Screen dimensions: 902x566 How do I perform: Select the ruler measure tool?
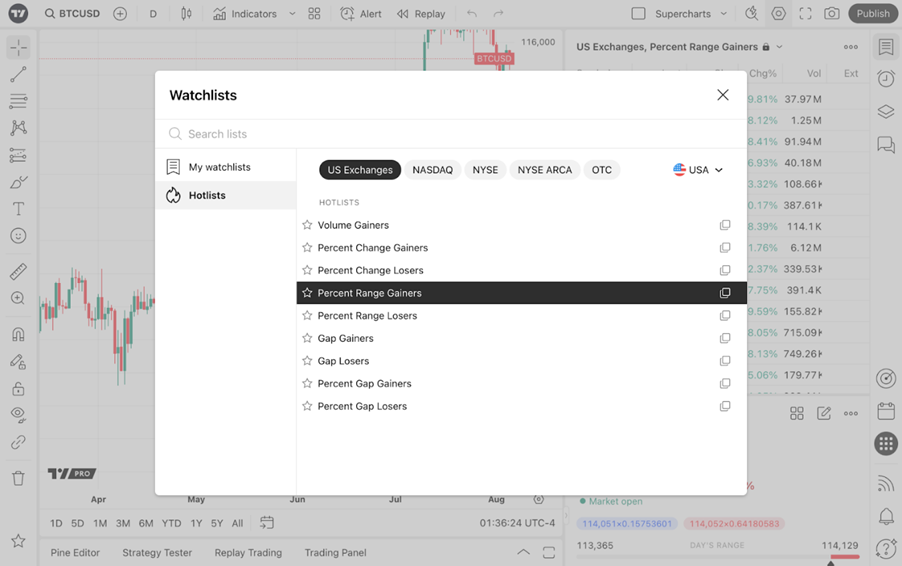18,271
